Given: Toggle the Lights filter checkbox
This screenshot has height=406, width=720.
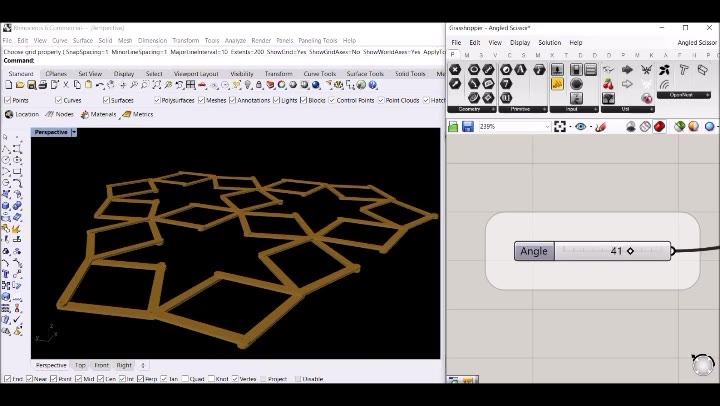Looking at the screenshot, I should point(276,100).
